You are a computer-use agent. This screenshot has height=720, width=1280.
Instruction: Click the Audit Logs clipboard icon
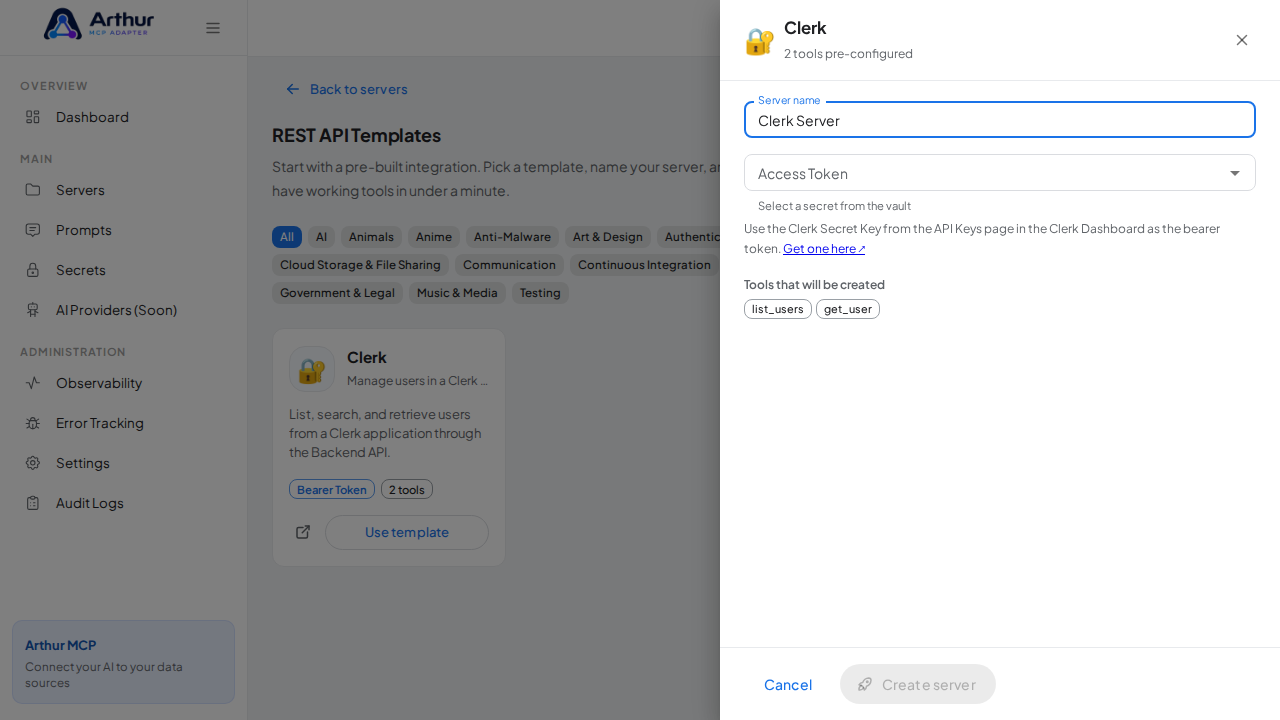click(x=33, y=503)
